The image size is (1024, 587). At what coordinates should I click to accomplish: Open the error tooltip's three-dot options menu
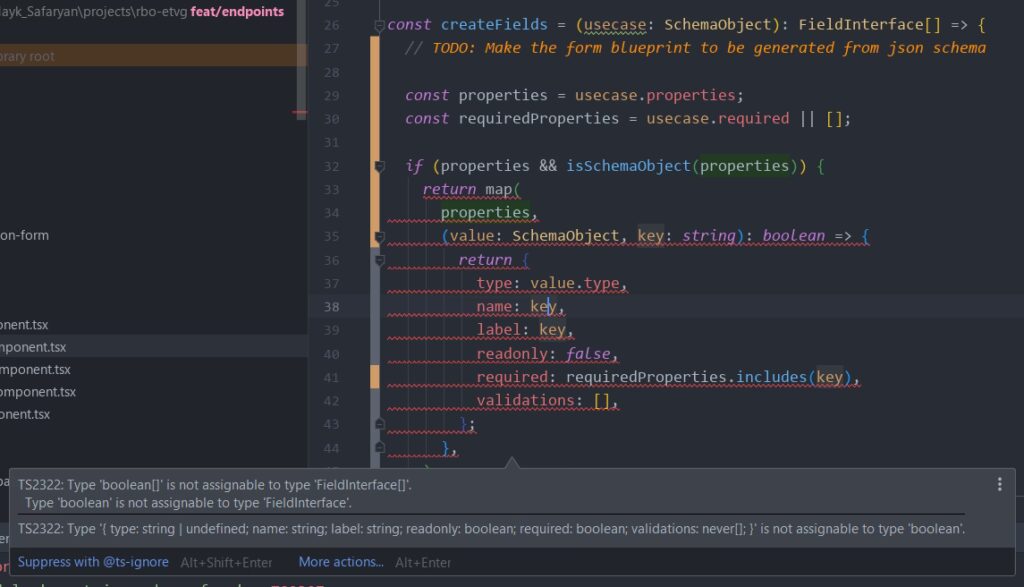point(999,484)
